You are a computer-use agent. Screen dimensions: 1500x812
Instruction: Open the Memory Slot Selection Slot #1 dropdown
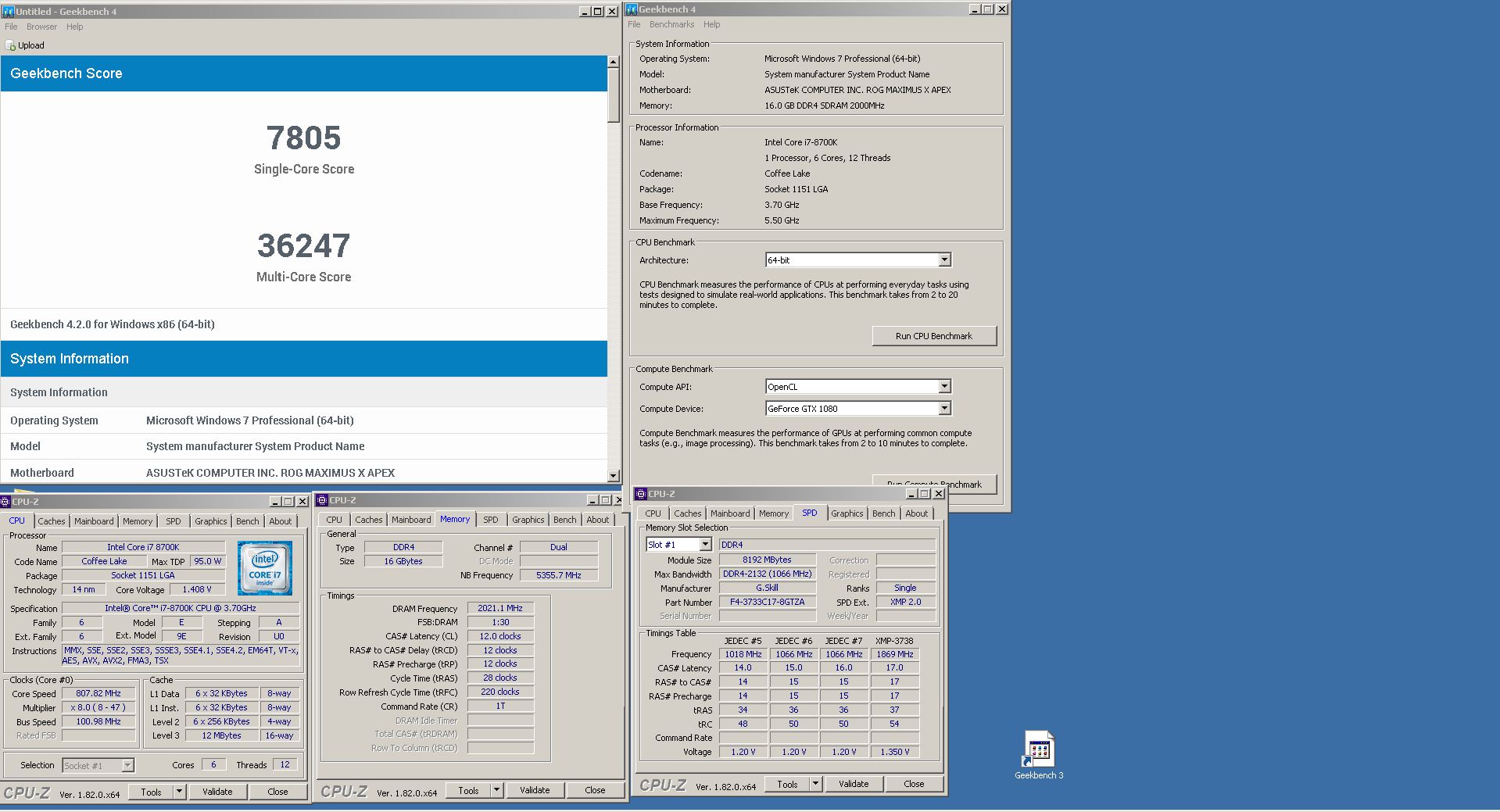point(705,545)
